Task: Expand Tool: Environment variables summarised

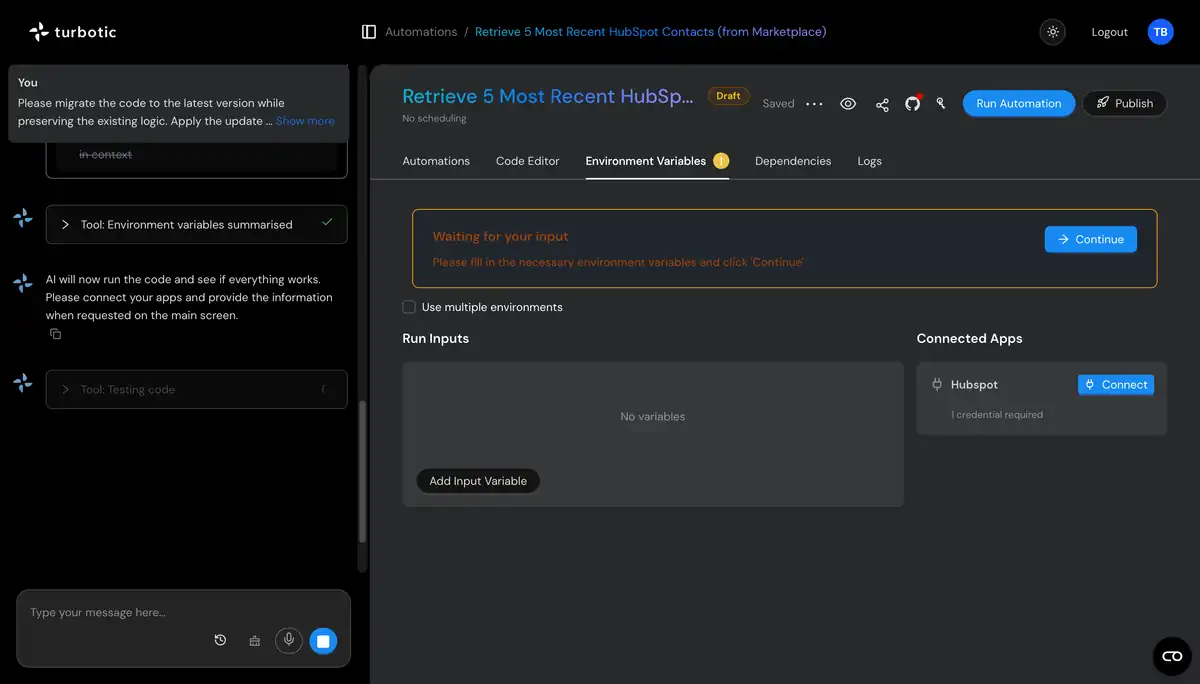Action: coord(66,225)
